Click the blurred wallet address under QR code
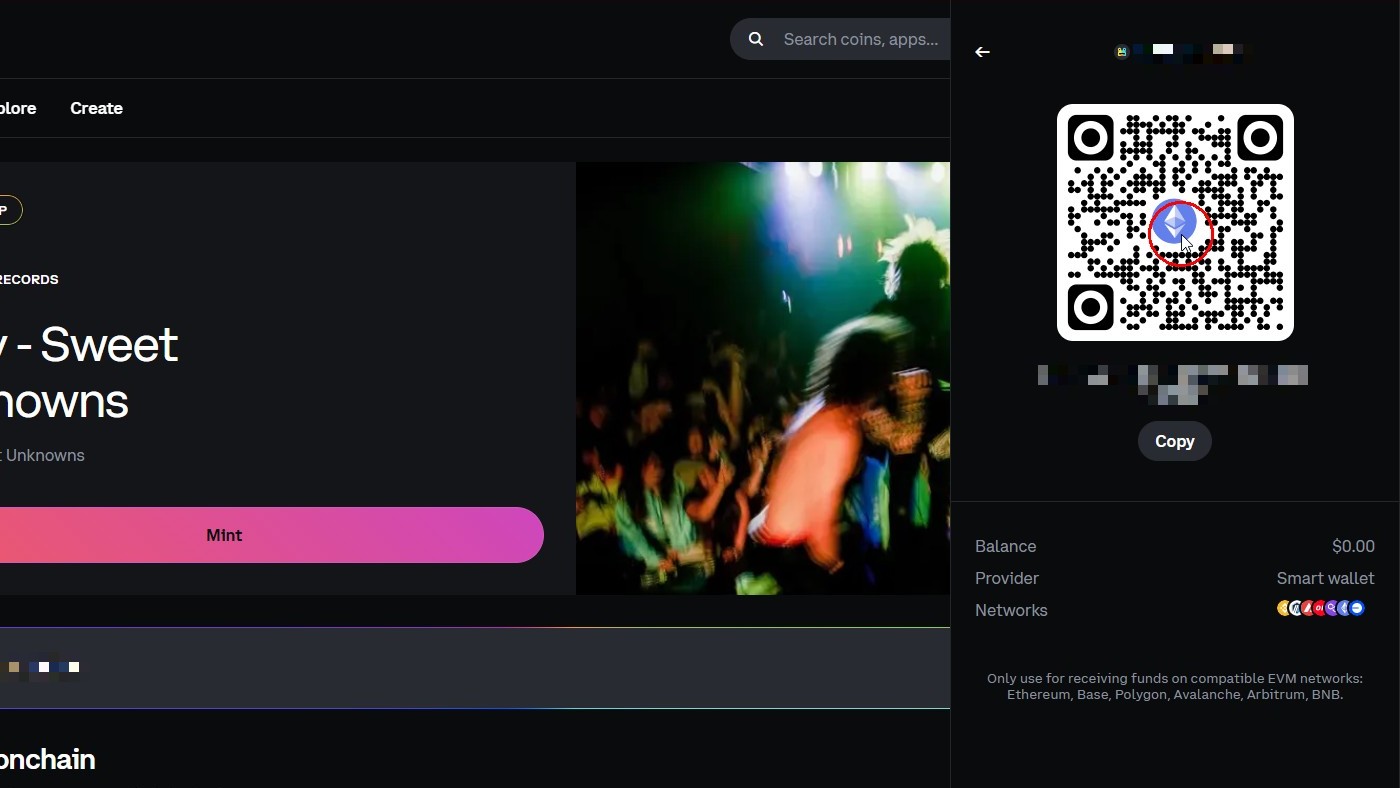The height and width of the screenshot is (788, 1400). 1173,384
